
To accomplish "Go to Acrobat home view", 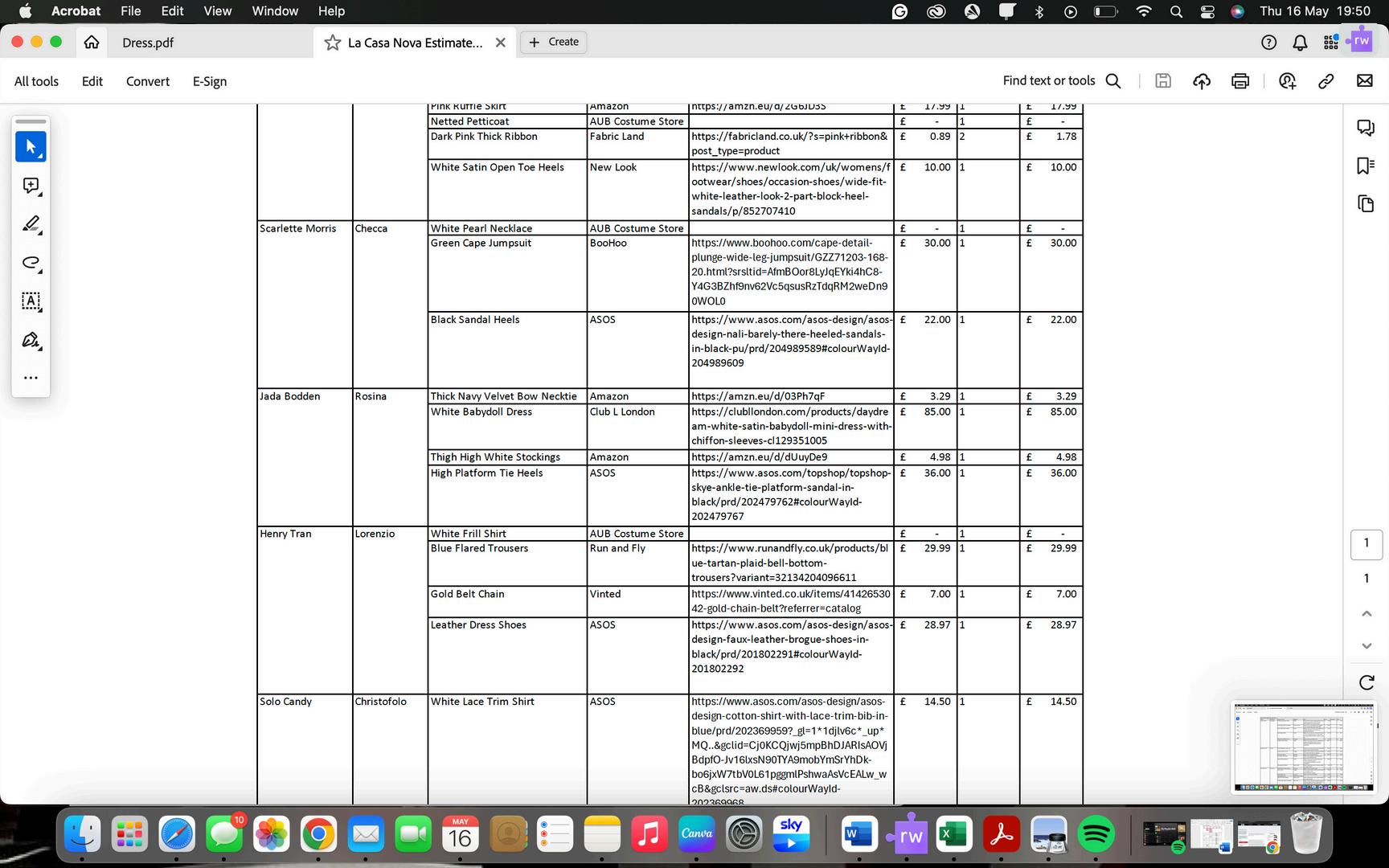I will pos(92,42).
